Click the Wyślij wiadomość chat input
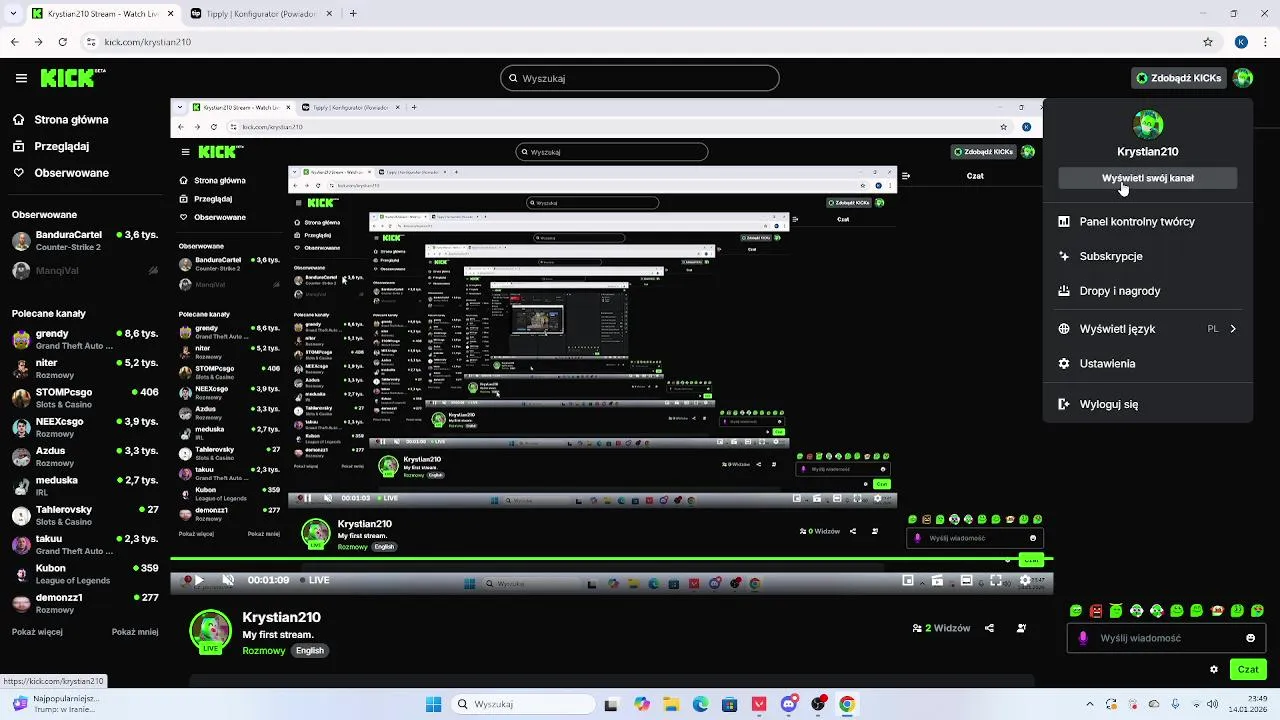This screenshot has width=1280, height=720. [1166, 638]
